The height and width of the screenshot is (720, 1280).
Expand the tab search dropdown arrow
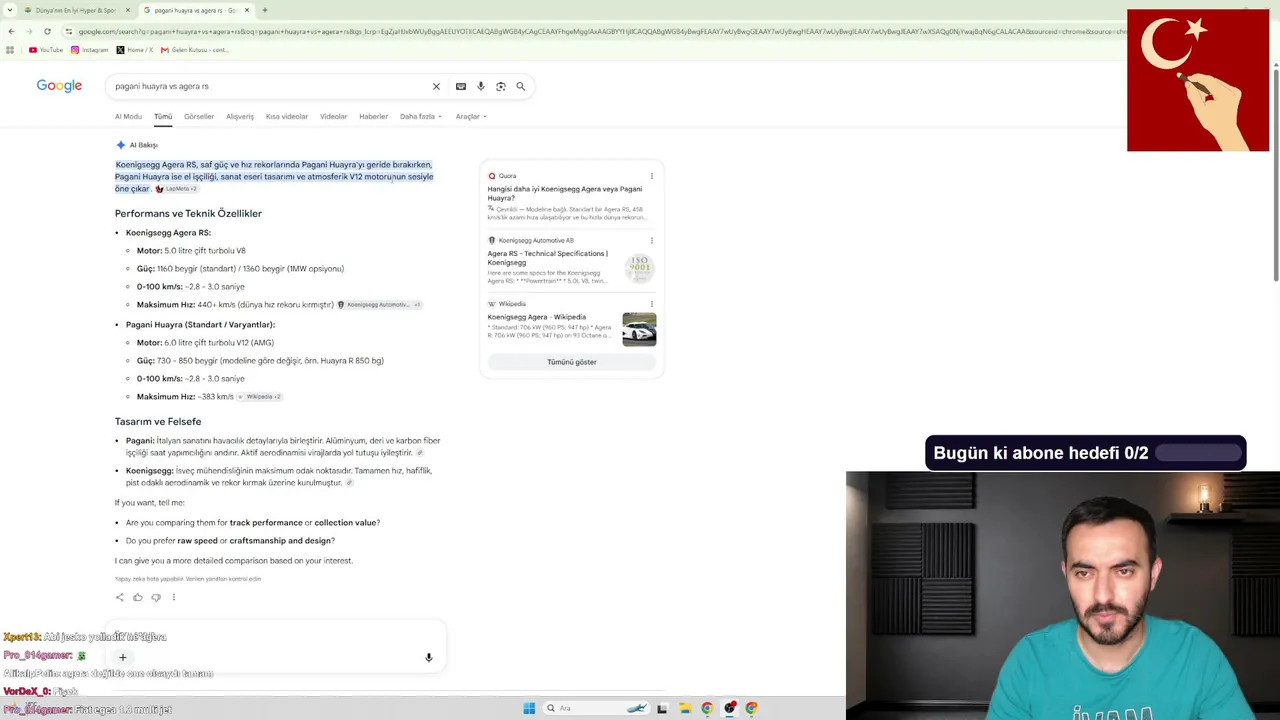pos(11,10)
